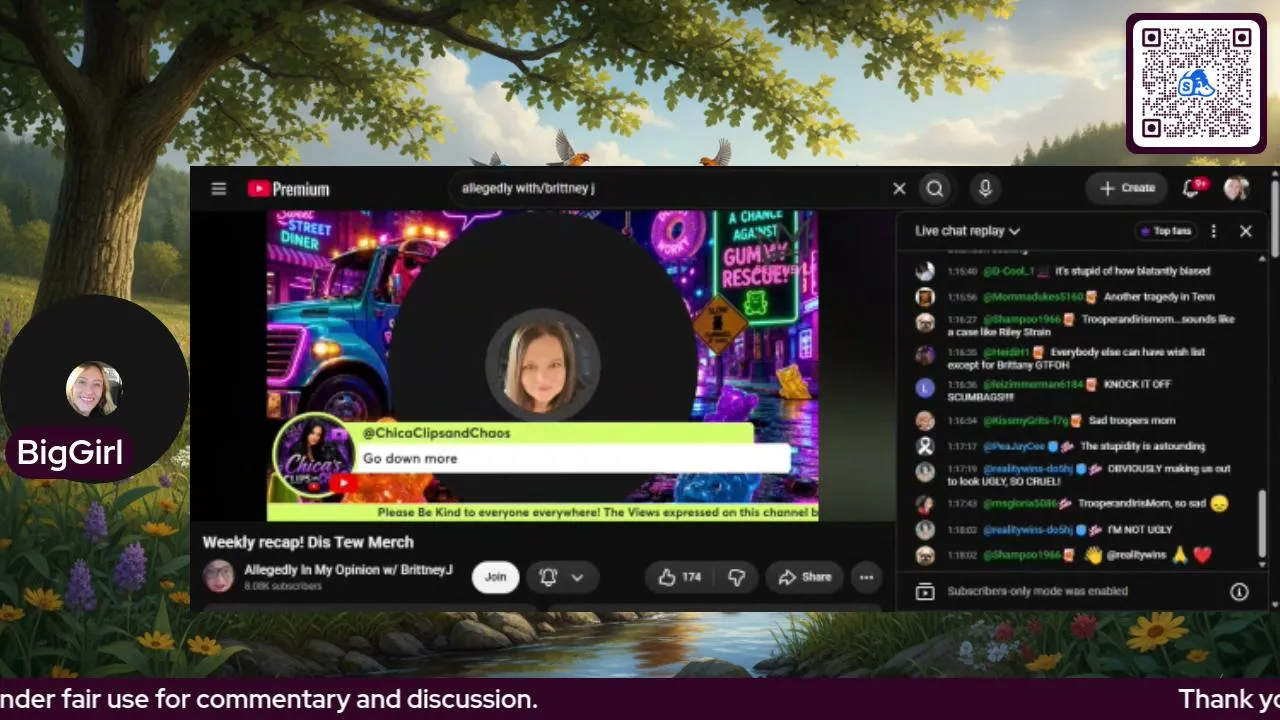This screenshot has width=1280, height=720.
Task: Expand the Live chat replay dropdown
Action: [x=967, y=231]
